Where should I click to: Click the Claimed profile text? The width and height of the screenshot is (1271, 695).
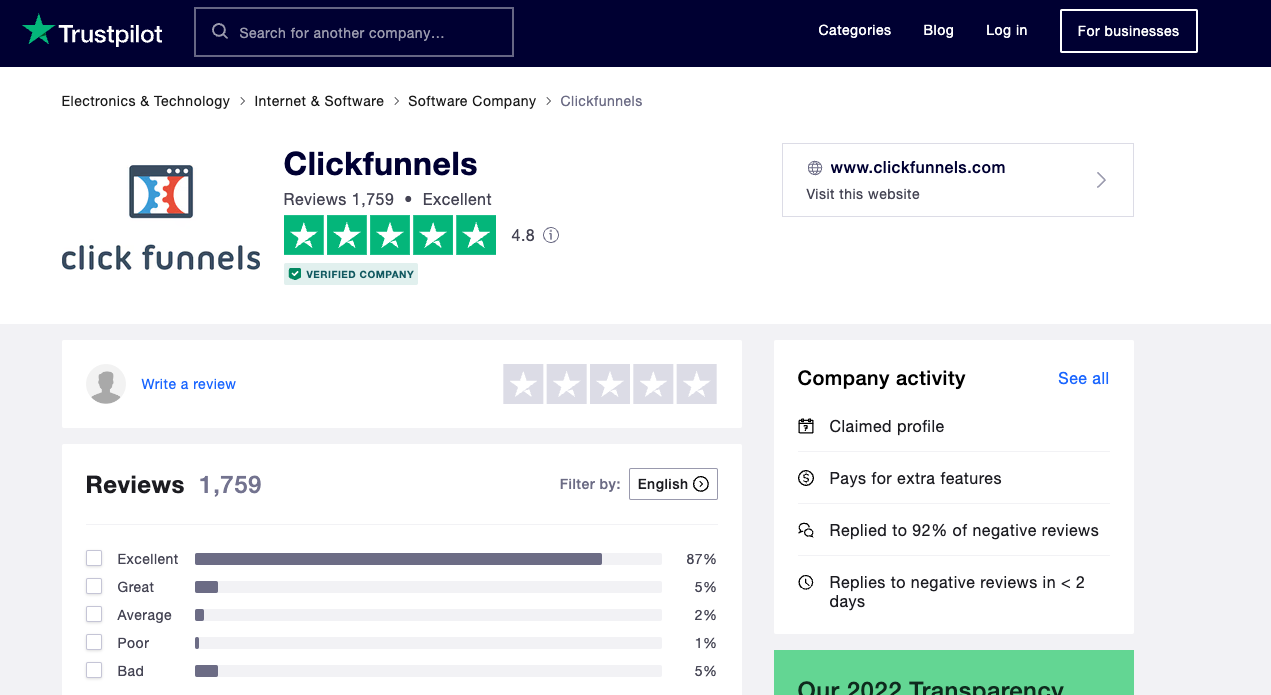point(887,426)
